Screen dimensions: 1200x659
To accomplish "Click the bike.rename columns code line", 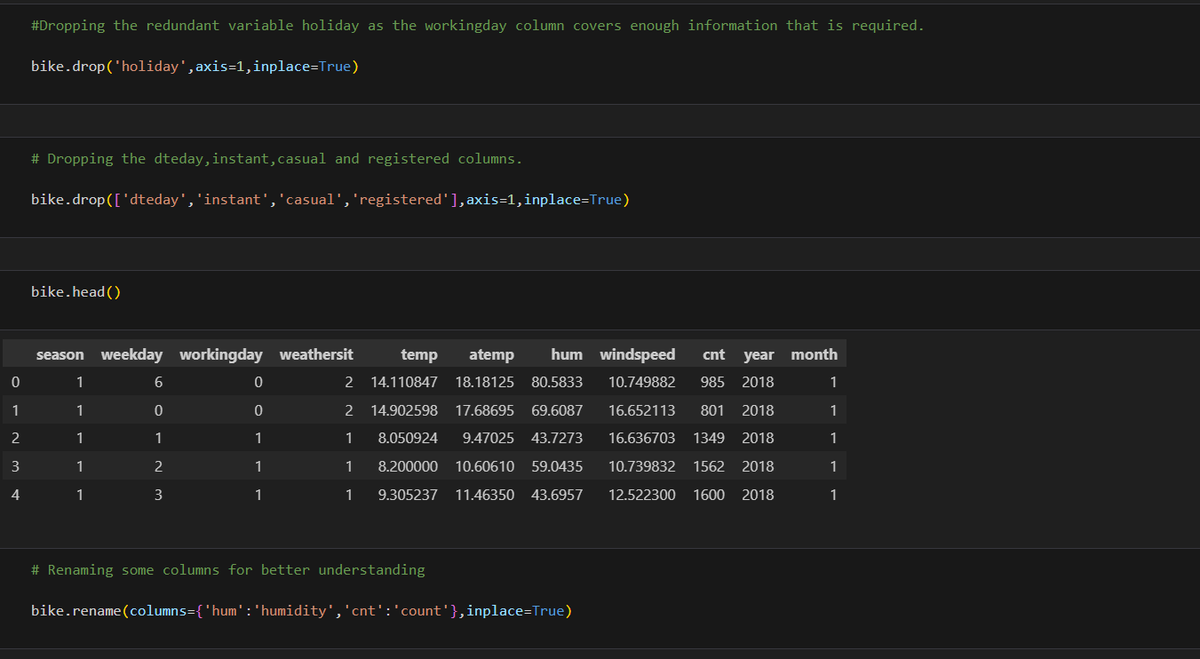I will [x=302, y=611].
